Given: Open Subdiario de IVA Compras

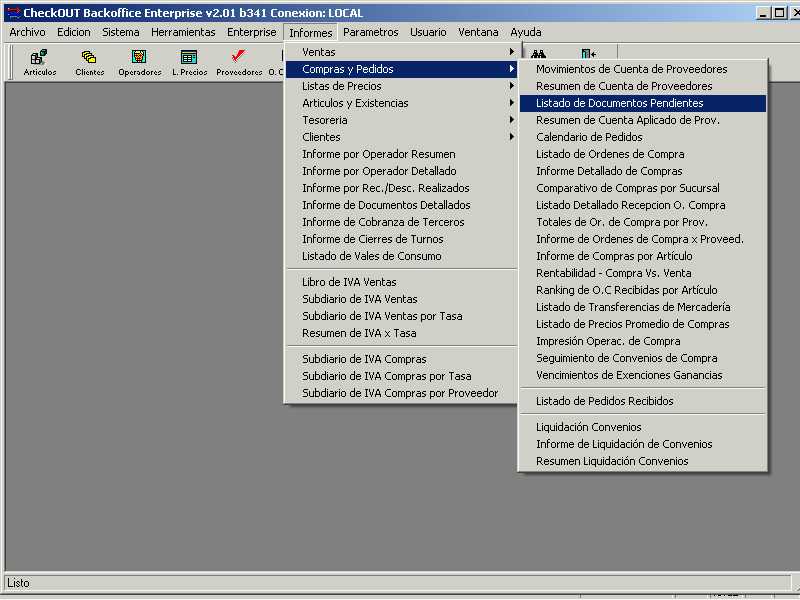Looking at the screenshot, I should point(401,359).
